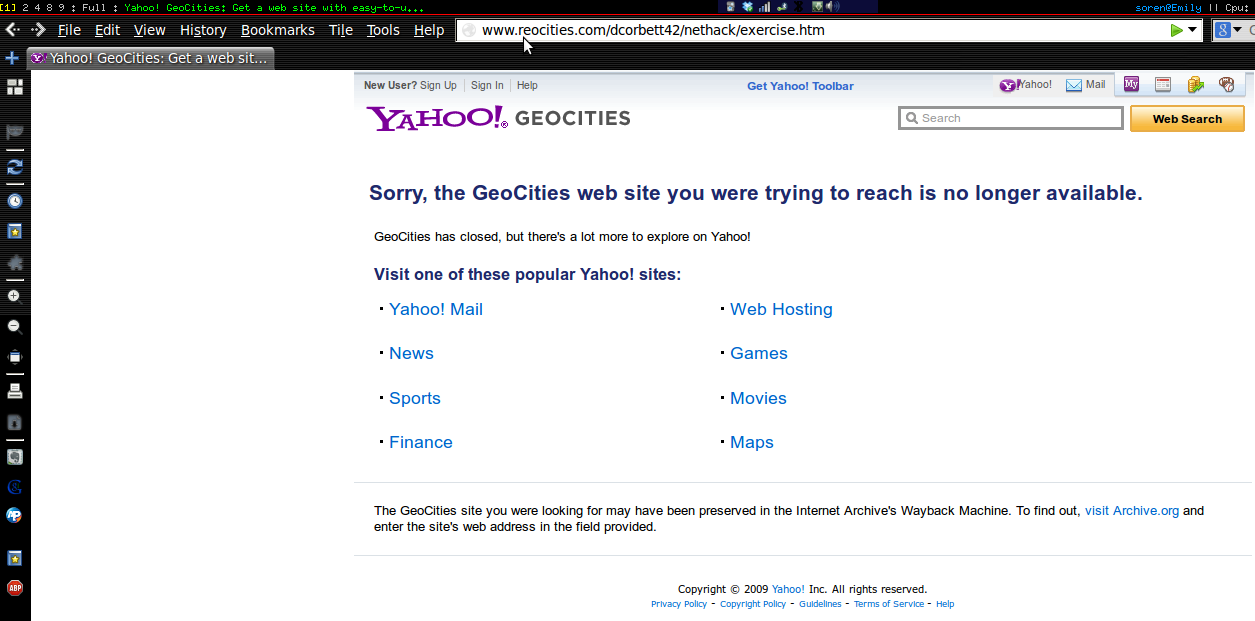The width and height of the screenshot is (1255, 621).
Task: Open the Adblock Plus ABP icon
Action: point(15,587)
